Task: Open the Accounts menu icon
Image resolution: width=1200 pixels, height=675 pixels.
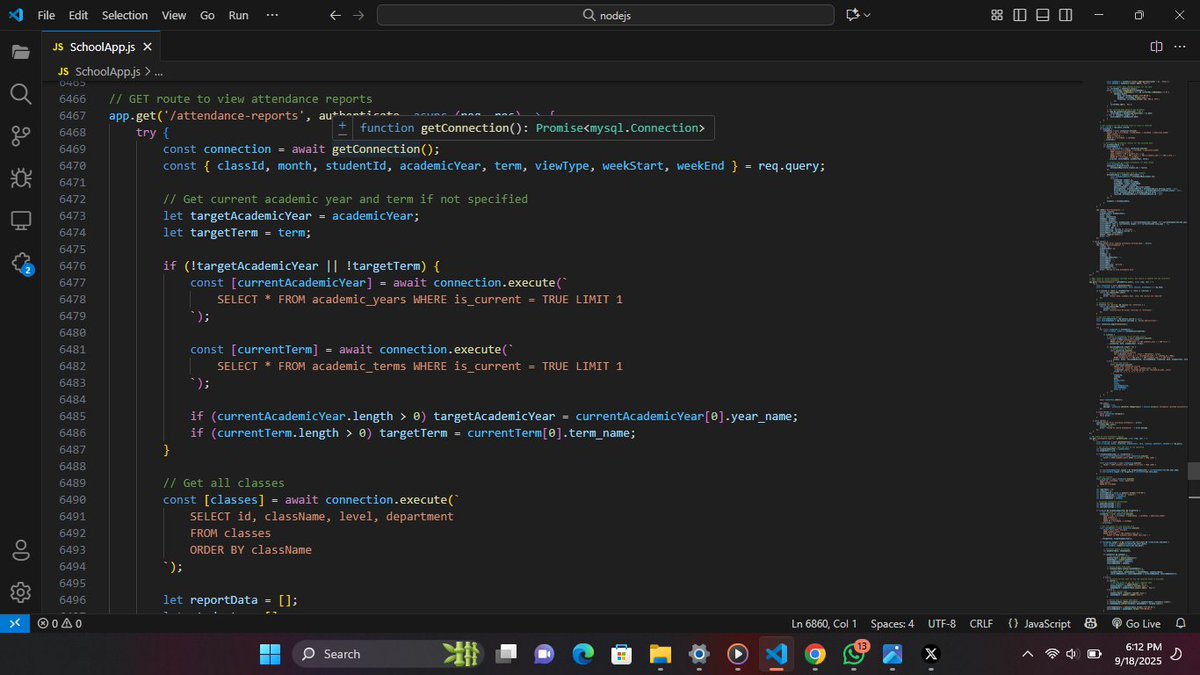Action: tap(21, 550)
